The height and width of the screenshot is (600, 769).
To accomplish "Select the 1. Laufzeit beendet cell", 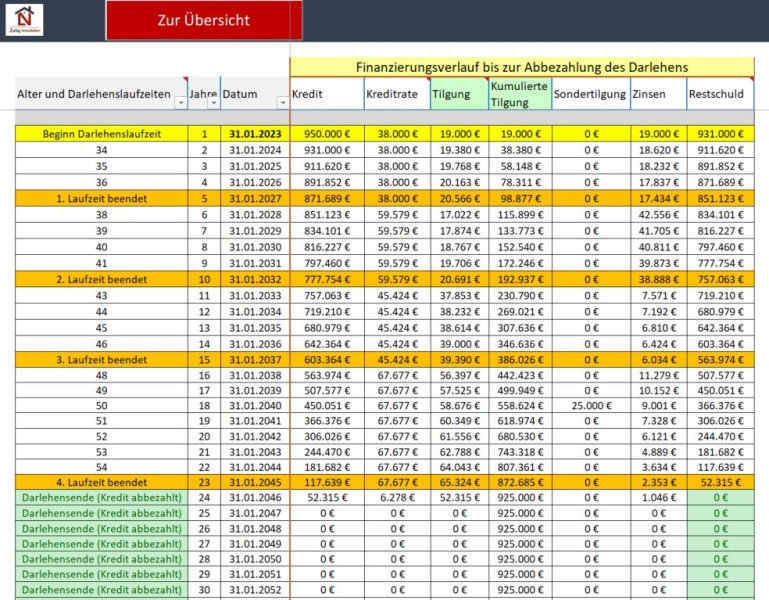I will click(x=102, y=199).
